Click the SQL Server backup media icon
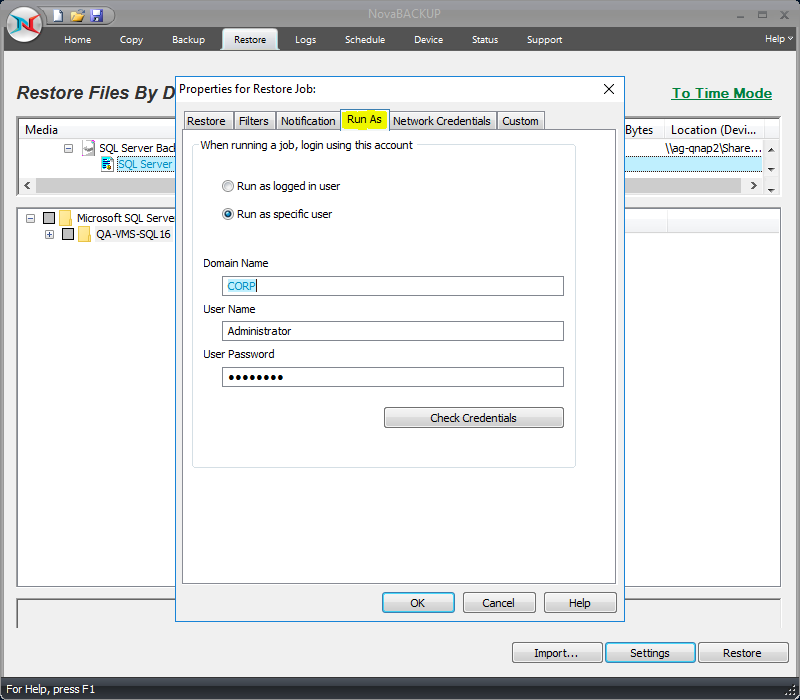 [88, 148]
